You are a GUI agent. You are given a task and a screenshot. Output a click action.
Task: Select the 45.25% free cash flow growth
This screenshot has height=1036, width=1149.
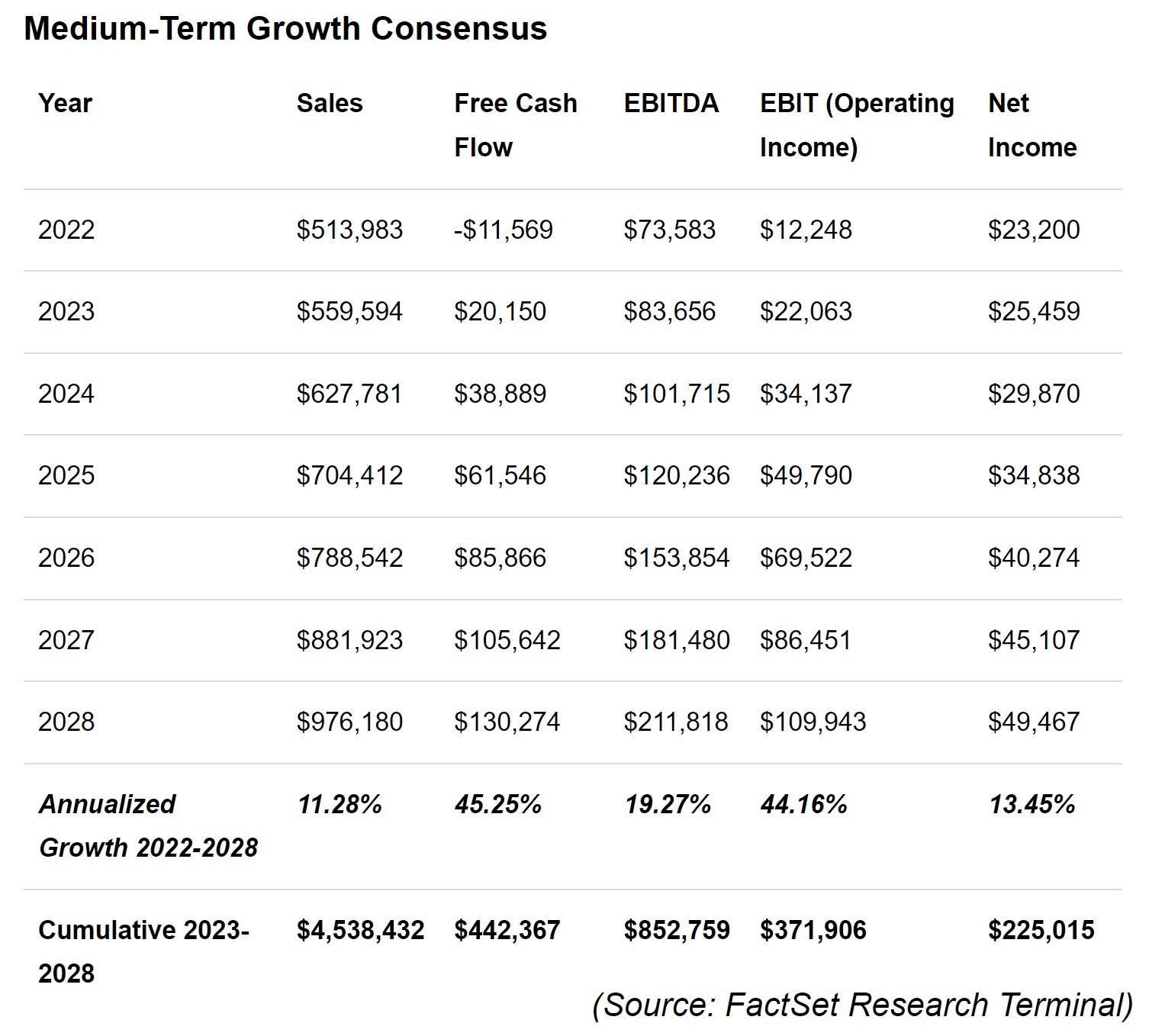[x=498, y=804]
